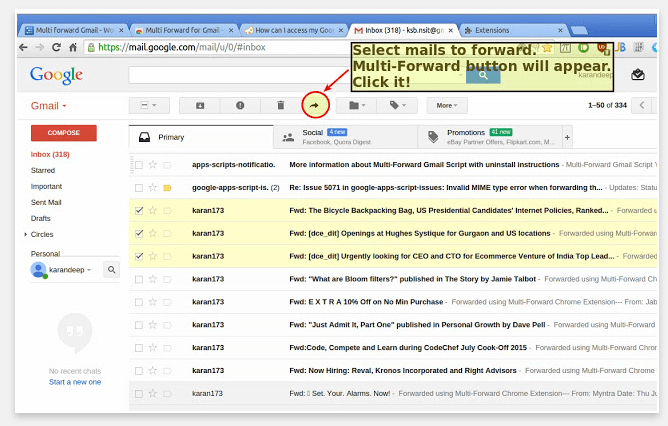
Task: Add a new inbox category tab plus
Action: [x=567, y=137]
